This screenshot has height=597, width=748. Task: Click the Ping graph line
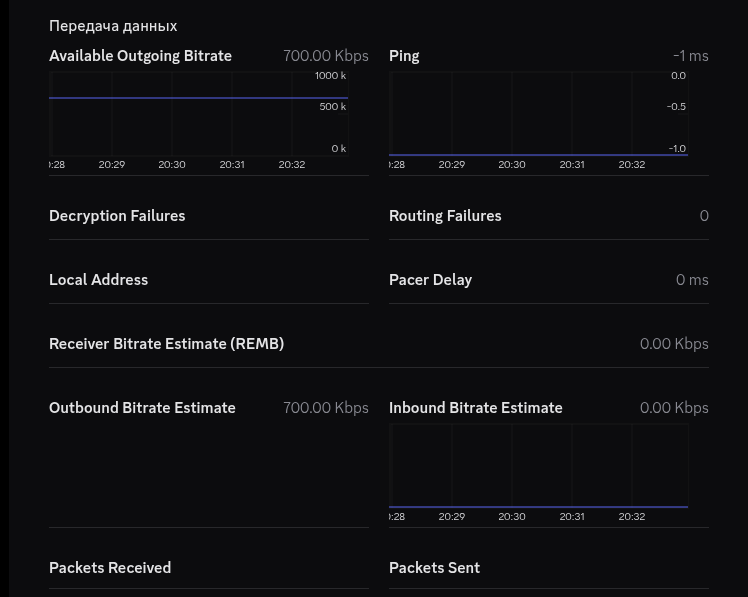tap(539, 155)
